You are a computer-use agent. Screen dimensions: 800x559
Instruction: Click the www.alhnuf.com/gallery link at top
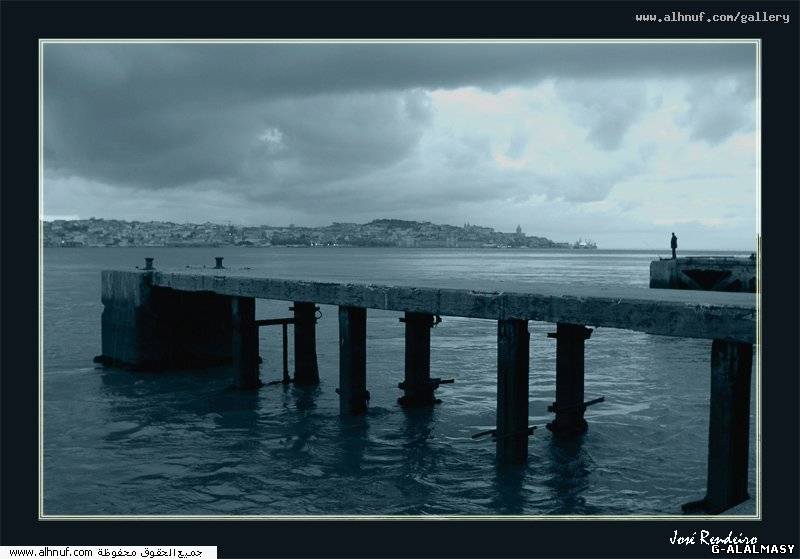pyautogui.click(x=712, y=17)
